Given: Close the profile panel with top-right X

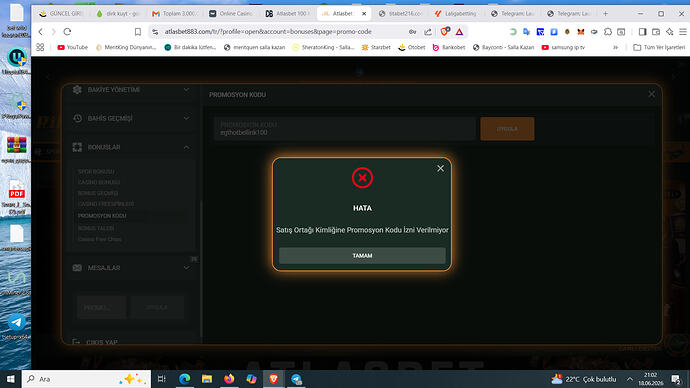Looking at the screenshot, I should (x=651, y=94).
